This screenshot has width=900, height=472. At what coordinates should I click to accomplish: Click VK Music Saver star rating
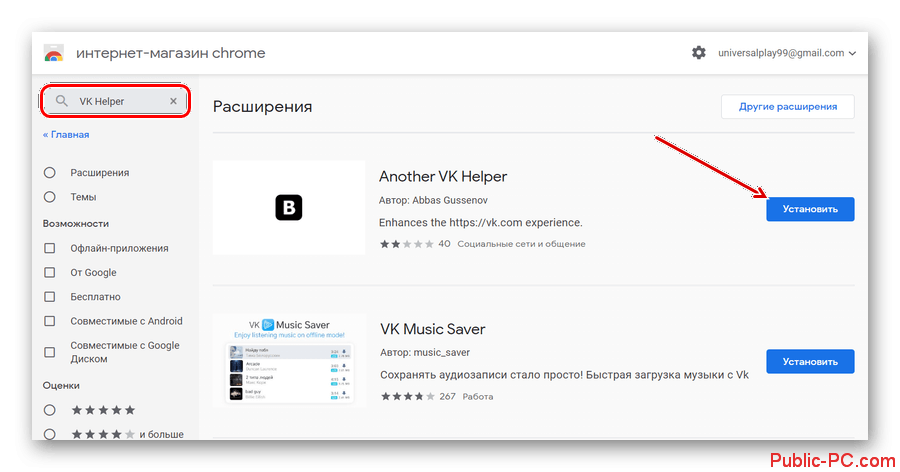click(x=408, y=397)
